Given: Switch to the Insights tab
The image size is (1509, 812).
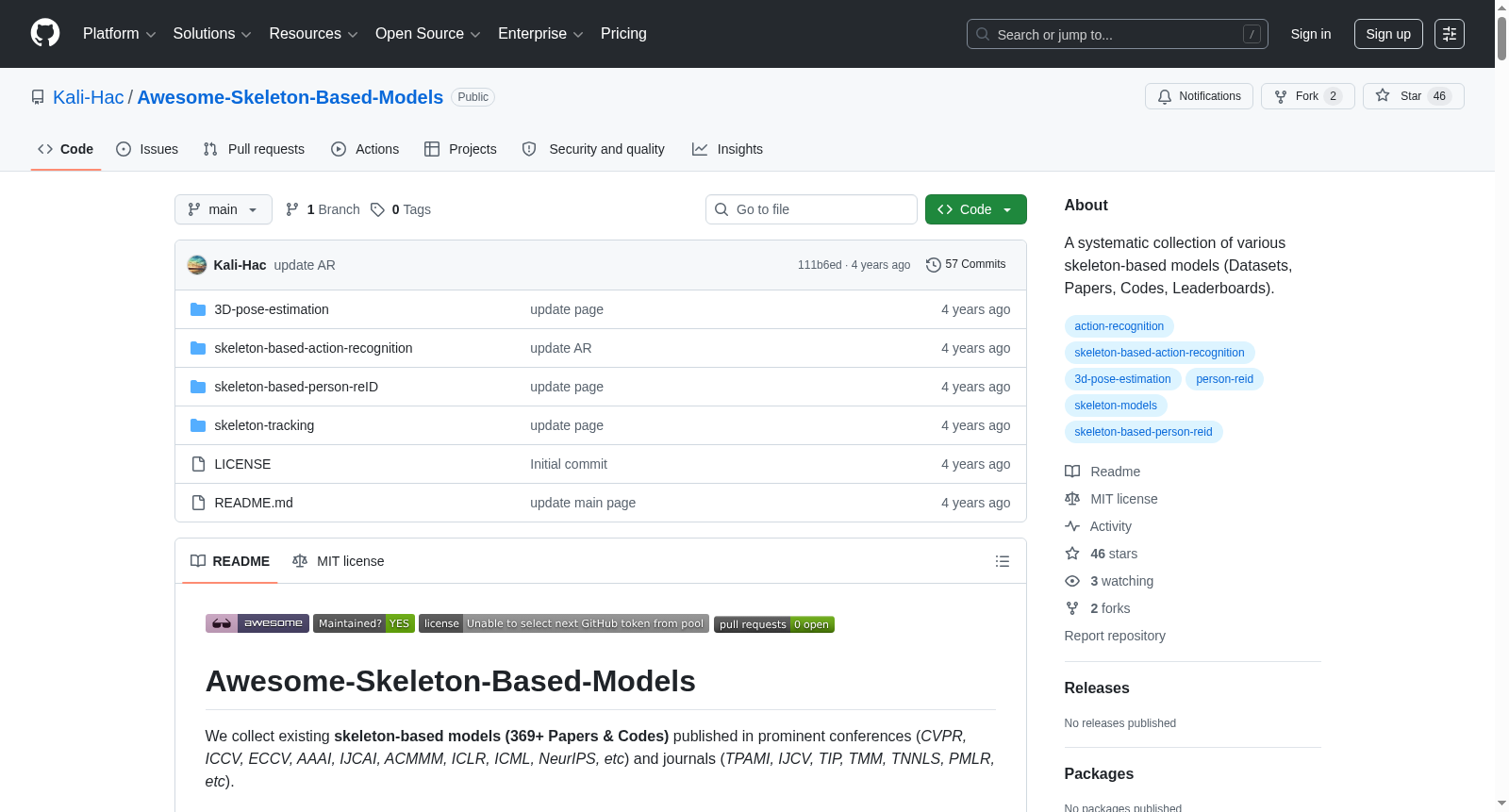Looking at the screenshot, I should [727, 149].
